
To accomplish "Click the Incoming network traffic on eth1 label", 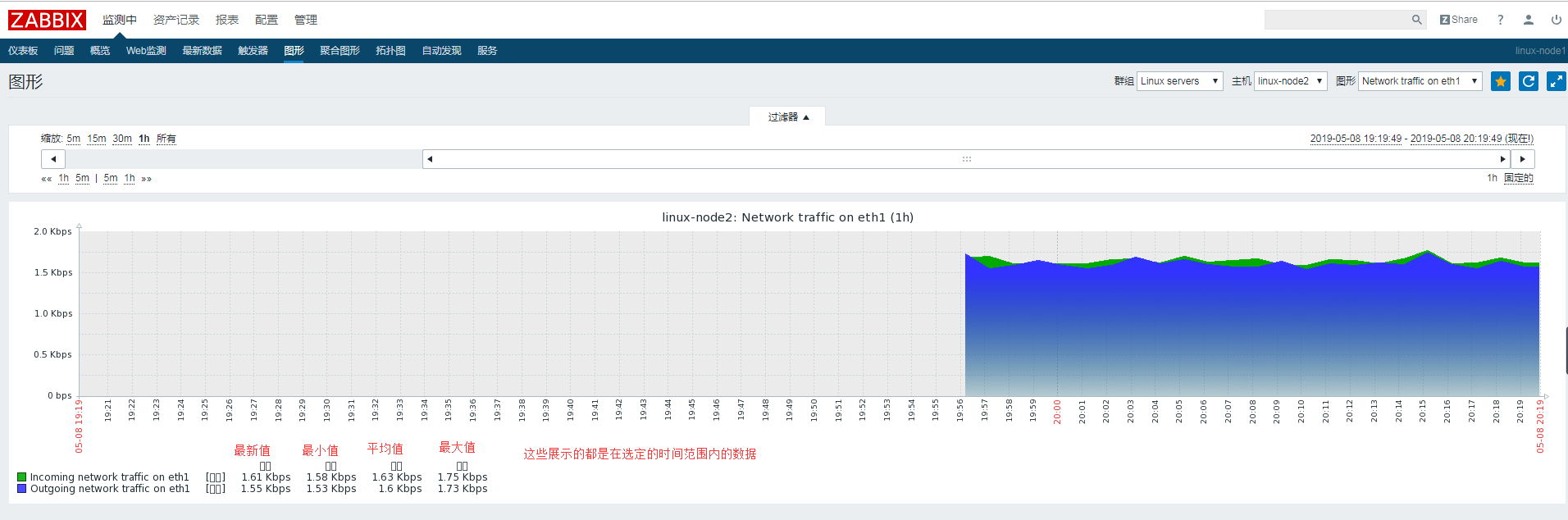I will click(110, 477).
